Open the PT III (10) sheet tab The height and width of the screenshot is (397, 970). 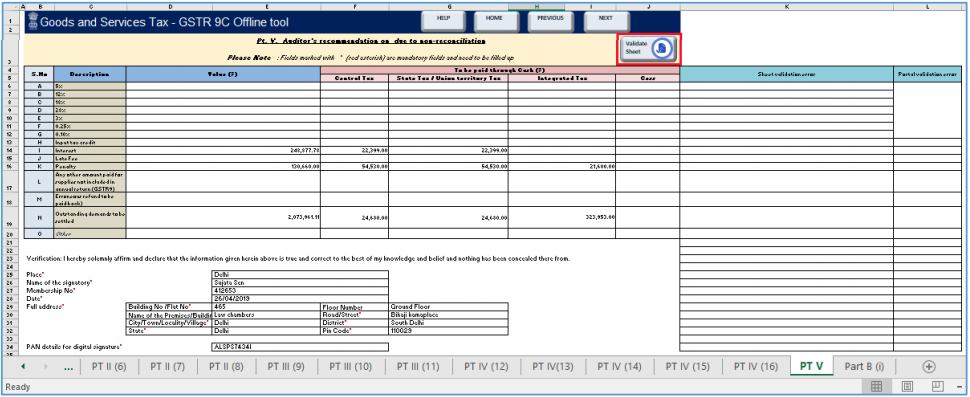pos(350,366)
